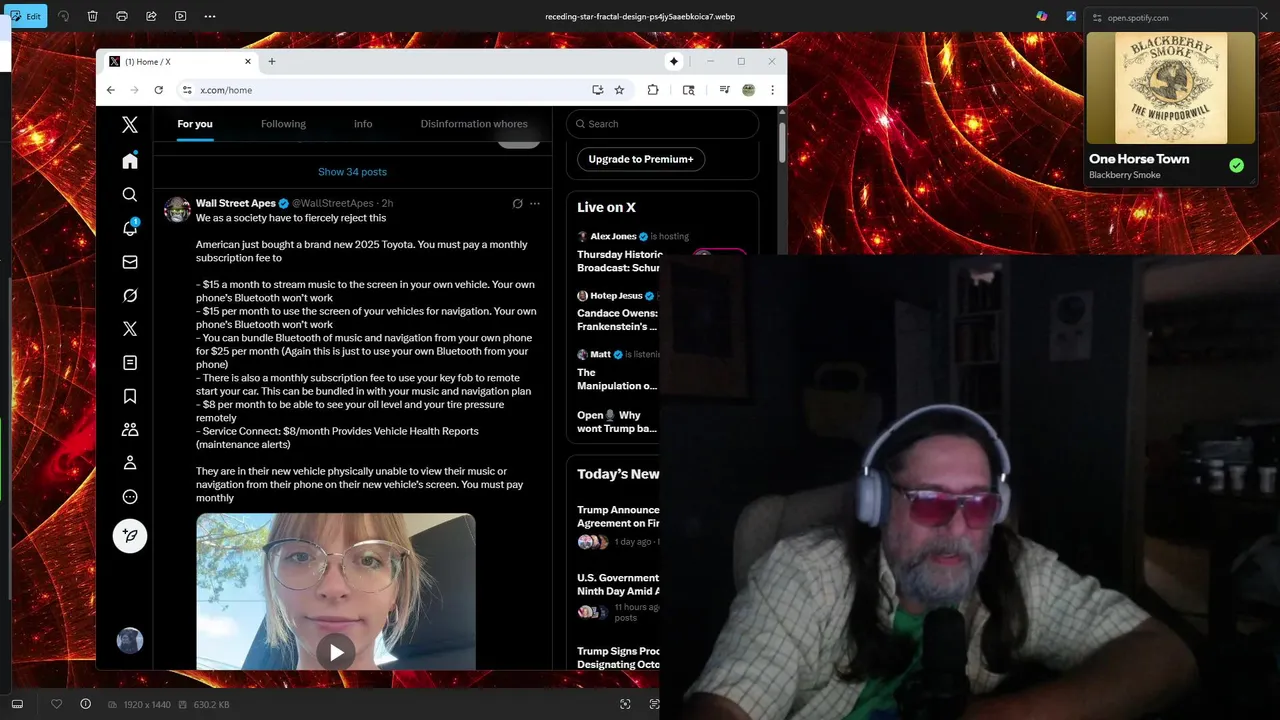Open Lists icon in X sidebar
The image size is (1280, 720).
[130, 362]
